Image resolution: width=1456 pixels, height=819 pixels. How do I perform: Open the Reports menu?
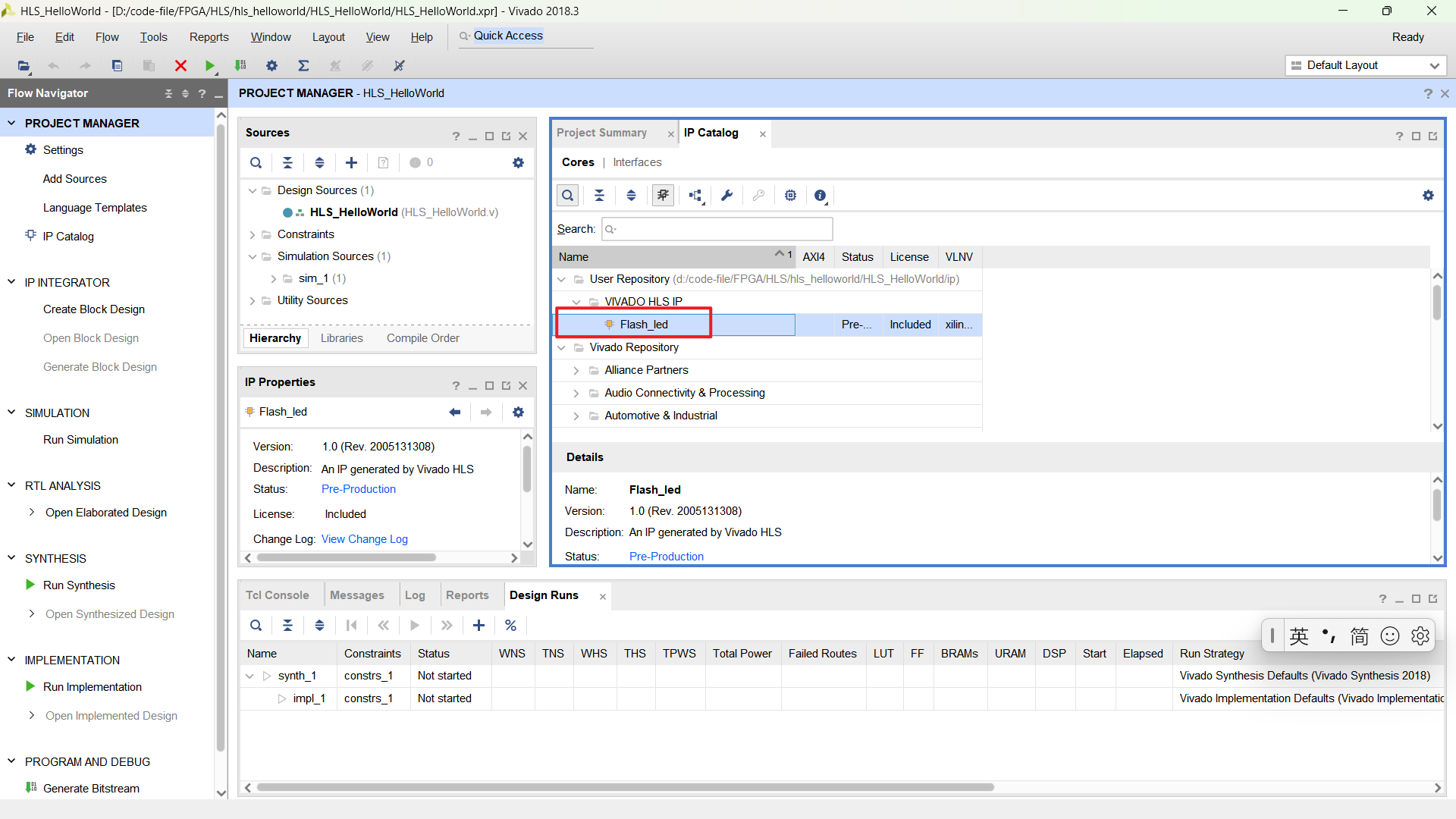209,37
